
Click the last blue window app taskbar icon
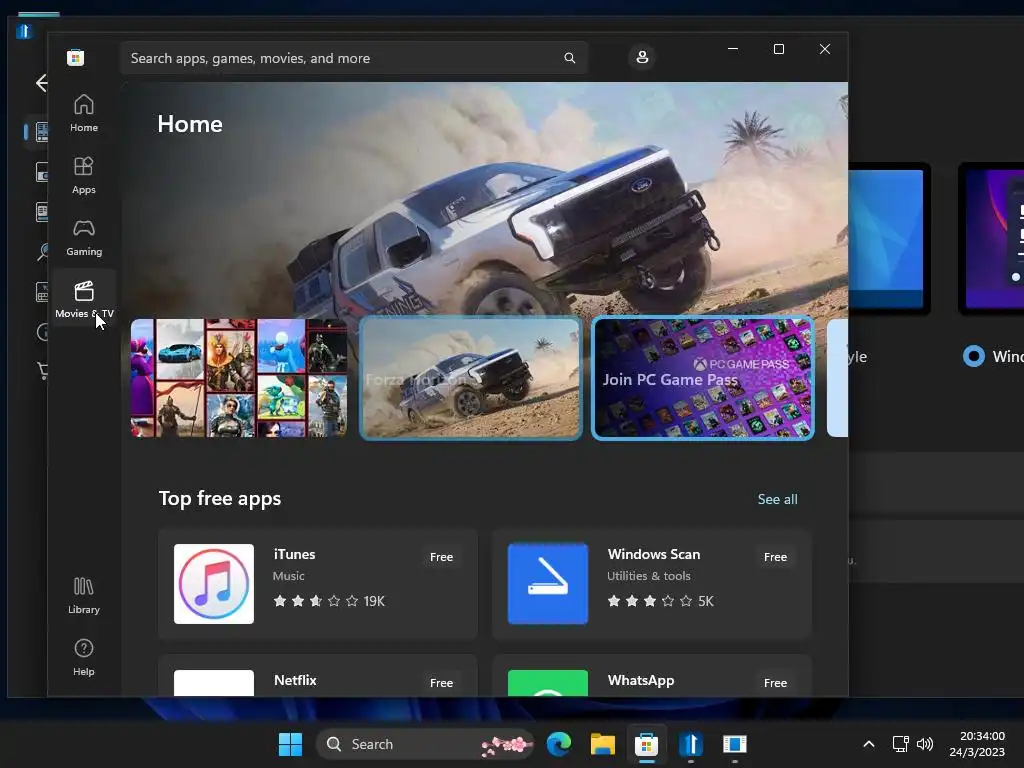click(735, 744)
